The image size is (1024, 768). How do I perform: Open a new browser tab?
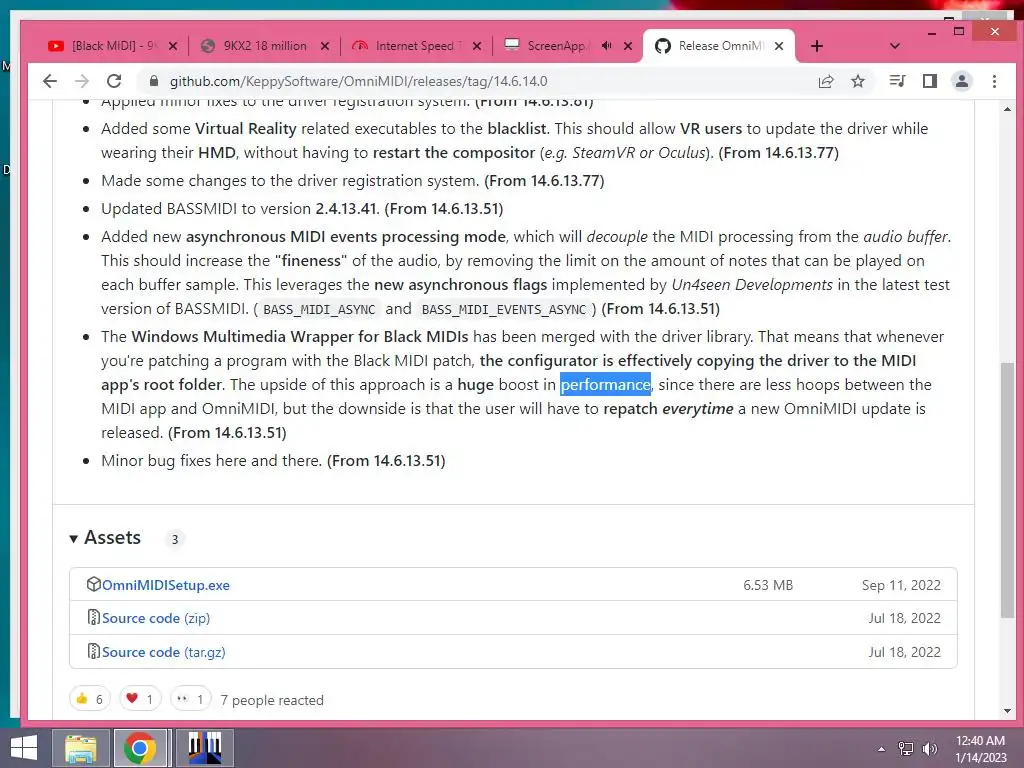(x=817, y=46)
